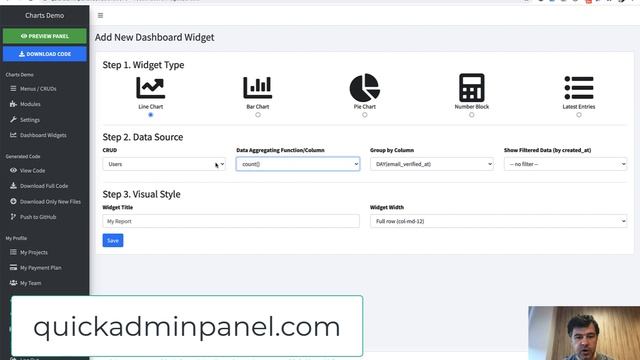Click the Download Only New Files link
The height and width of the screenshot is (360, 640).
point(50,202)
